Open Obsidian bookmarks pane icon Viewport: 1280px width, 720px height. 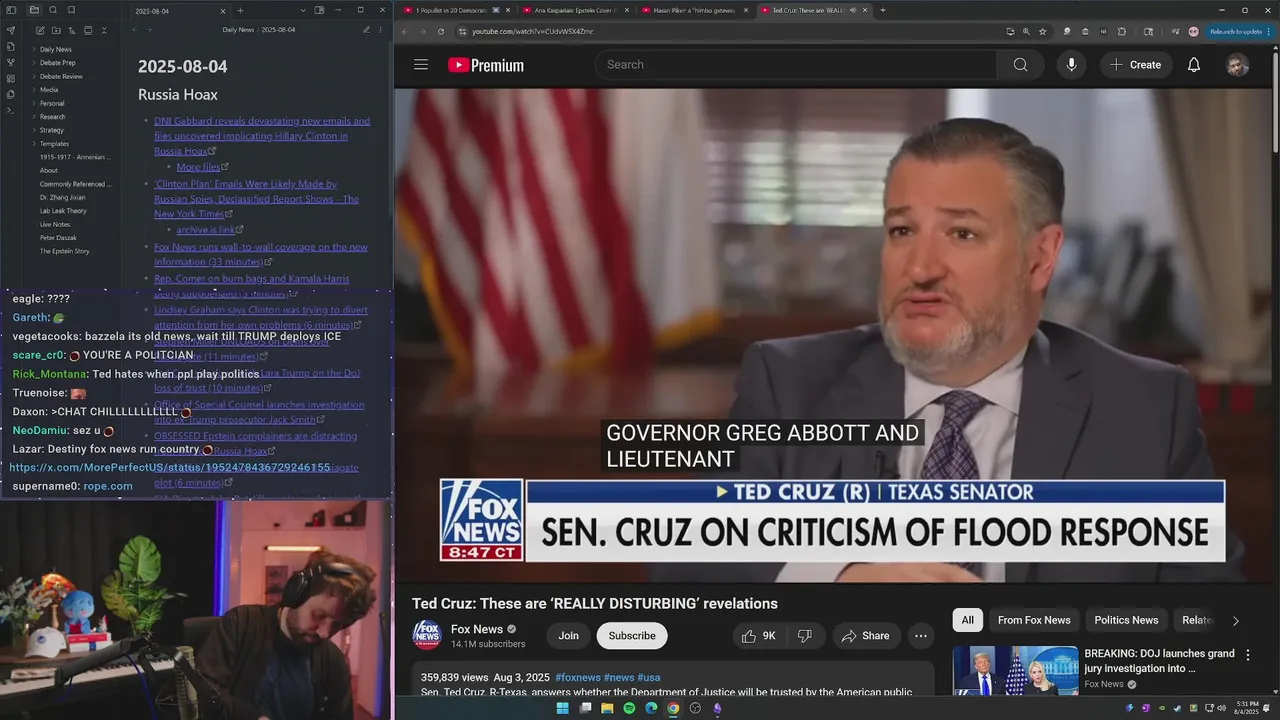point(71,10)
